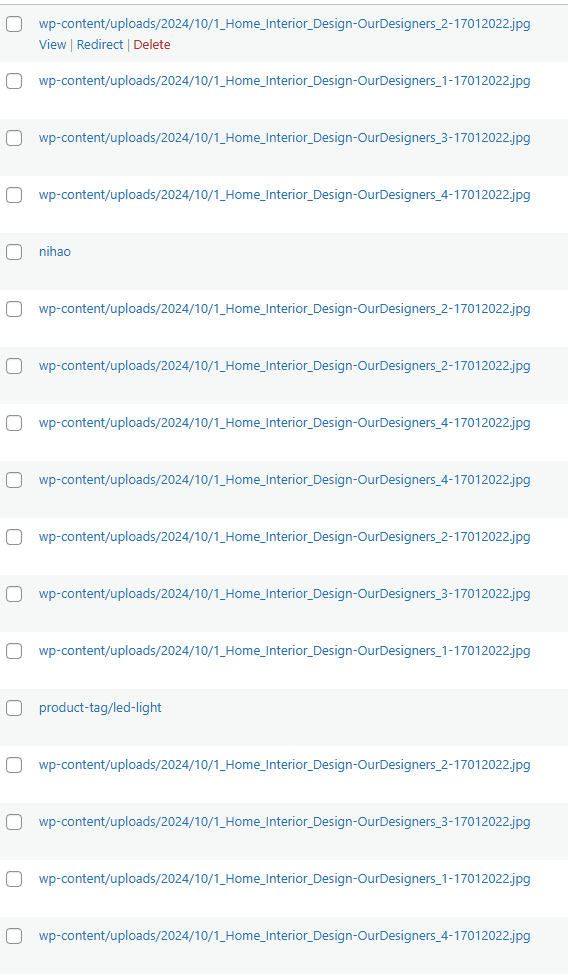Open the topmost OurDesigners_3 image link
Viewport: 568px width, 976px height.
284,138
